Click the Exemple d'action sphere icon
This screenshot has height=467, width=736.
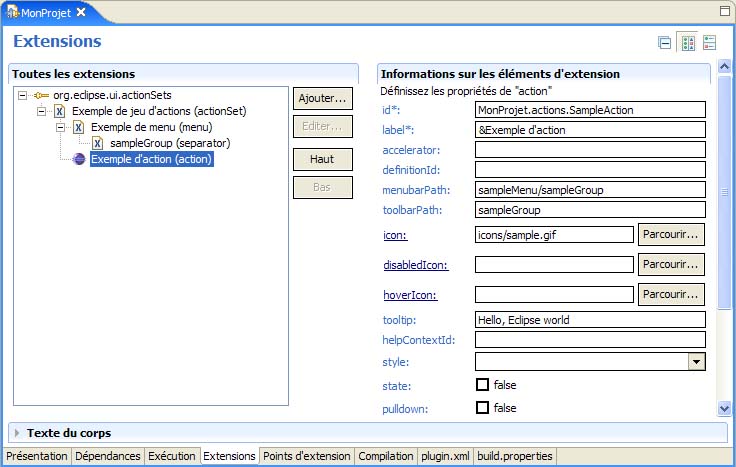pos(79,159)
